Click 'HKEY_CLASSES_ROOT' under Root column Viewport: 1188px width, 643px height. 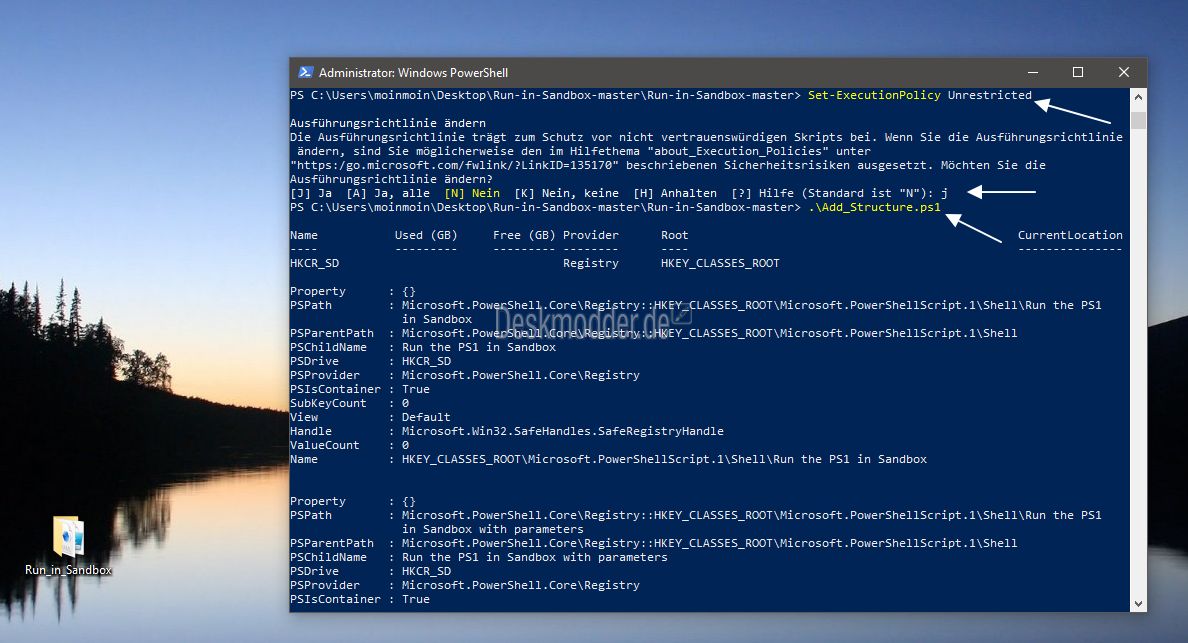tap(720, 264)
